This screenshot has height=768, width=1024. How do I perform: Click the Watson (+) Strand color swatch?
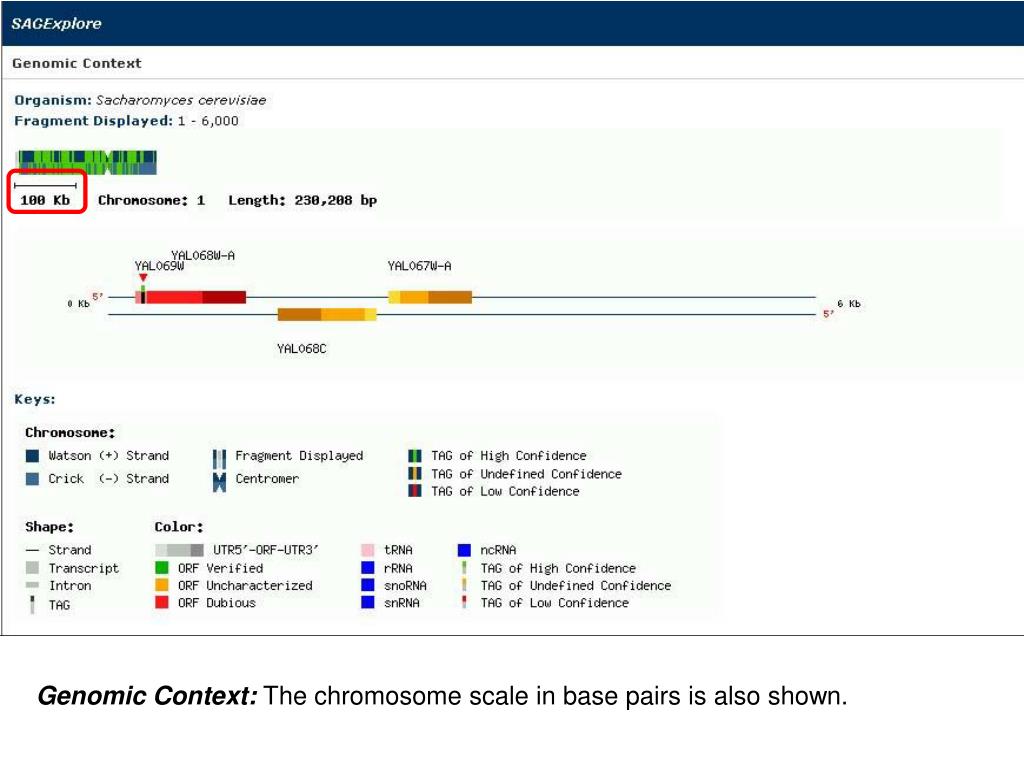coord(32,456)
